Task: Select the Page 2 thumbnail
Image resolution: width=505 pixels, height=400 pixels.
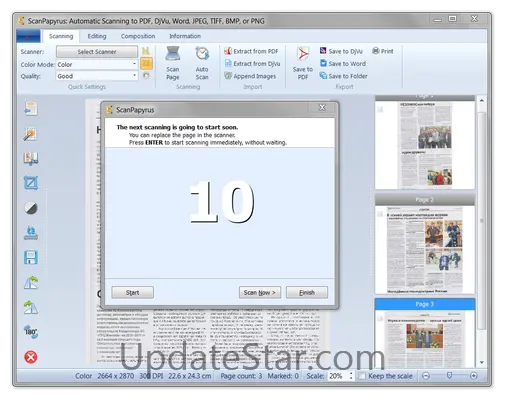Action: (x=425, y=244)
